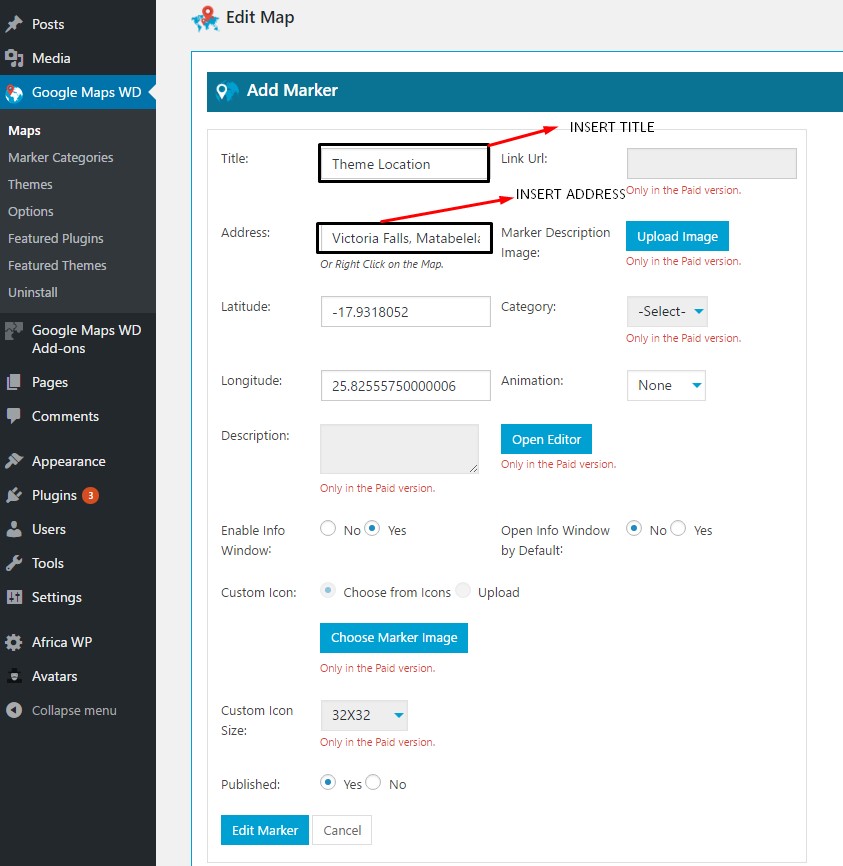This screenshot has width=843, height=866.
Task: Select Yes for Open Info Window by Default
Action: 678,529
